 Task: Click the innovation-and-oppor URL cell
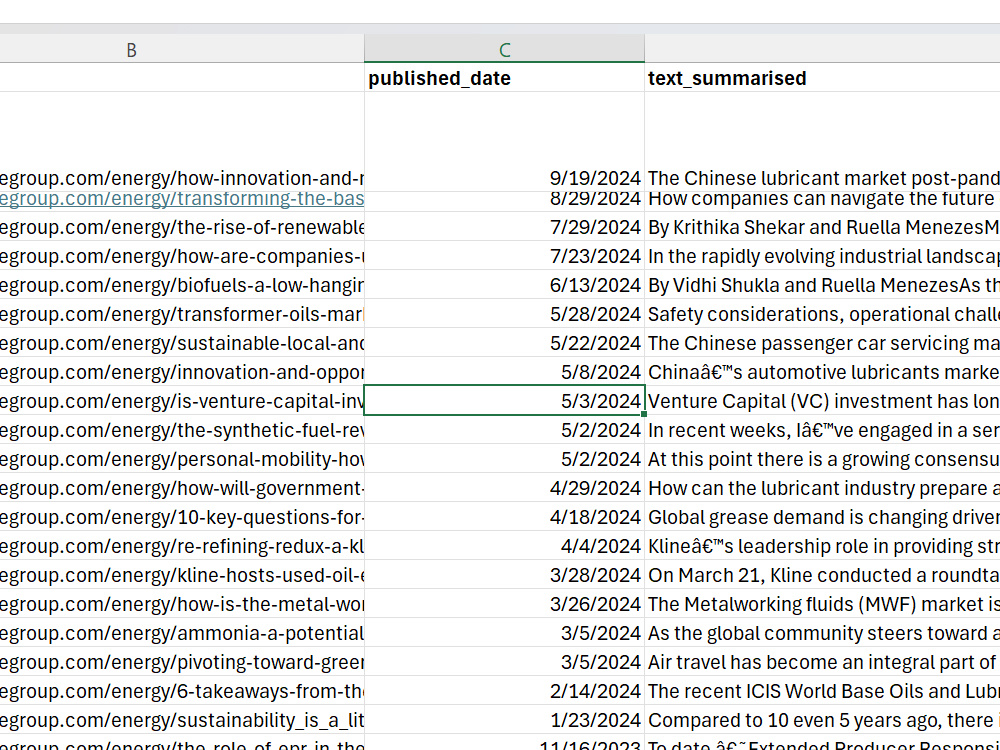click(x=182, y=372)
